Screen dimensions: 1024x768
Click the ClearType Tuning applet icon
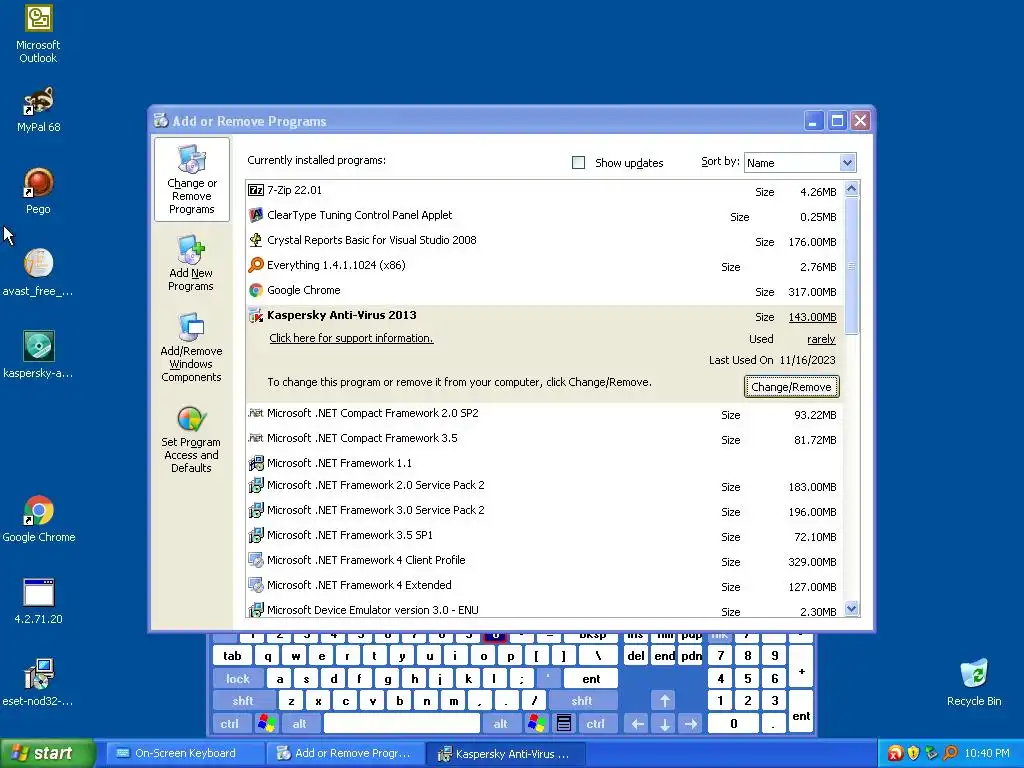pos(256,215)
